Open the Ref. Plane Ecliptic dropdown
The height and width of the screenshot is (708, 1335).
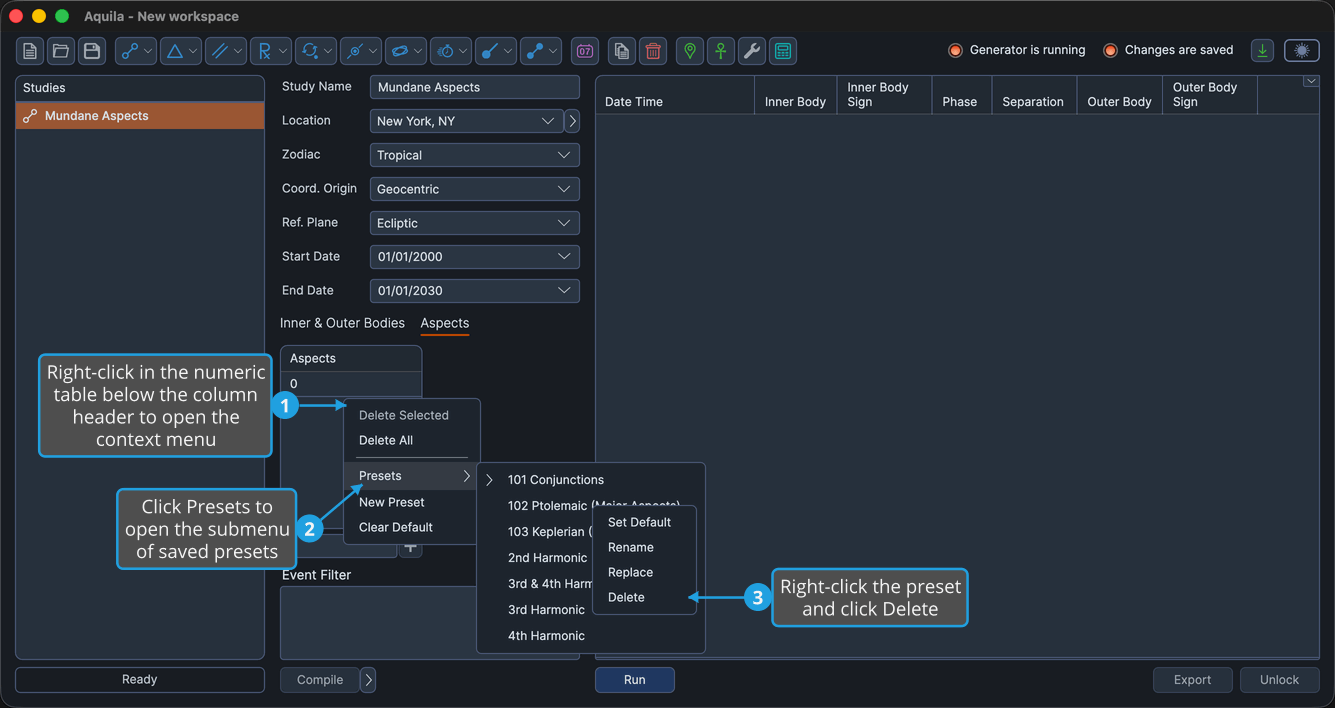coord(475,223)
